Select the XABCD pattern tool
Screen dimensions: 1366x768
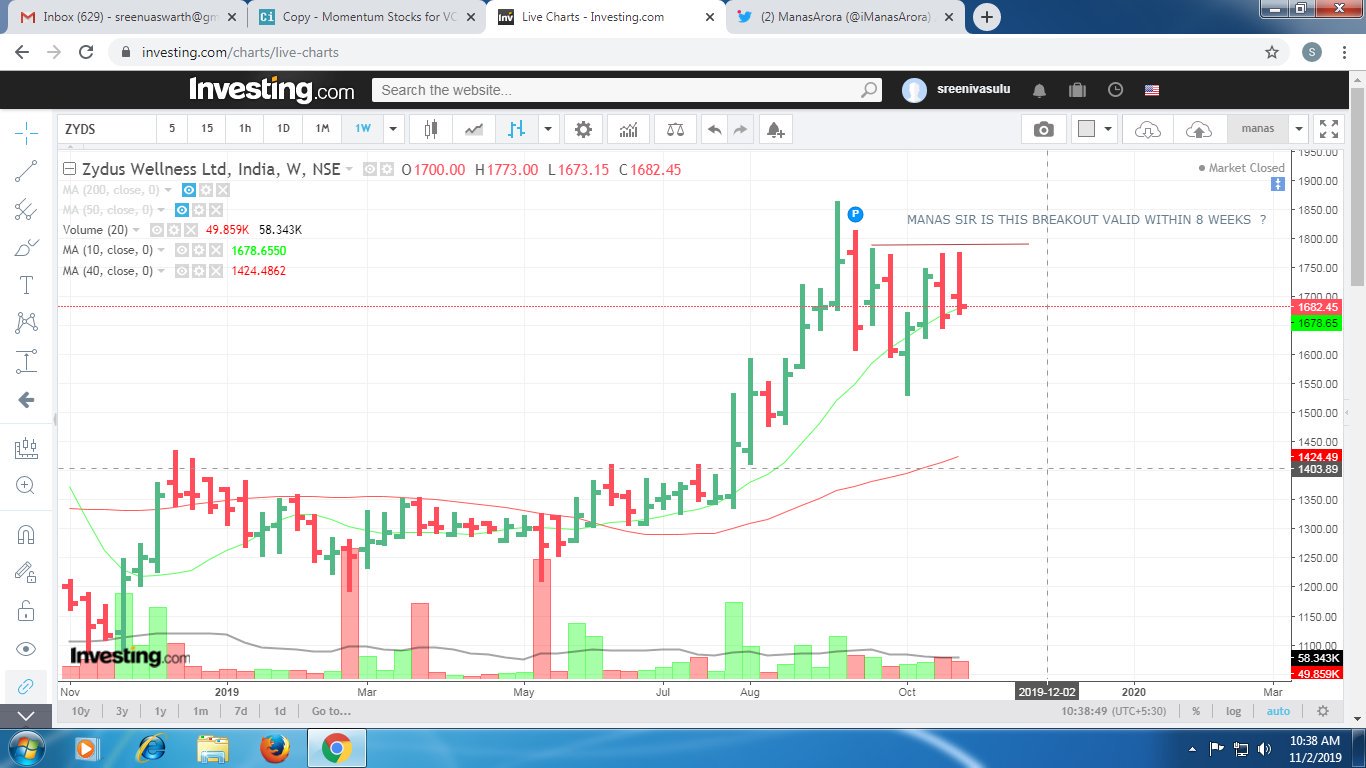pos(26,323)
